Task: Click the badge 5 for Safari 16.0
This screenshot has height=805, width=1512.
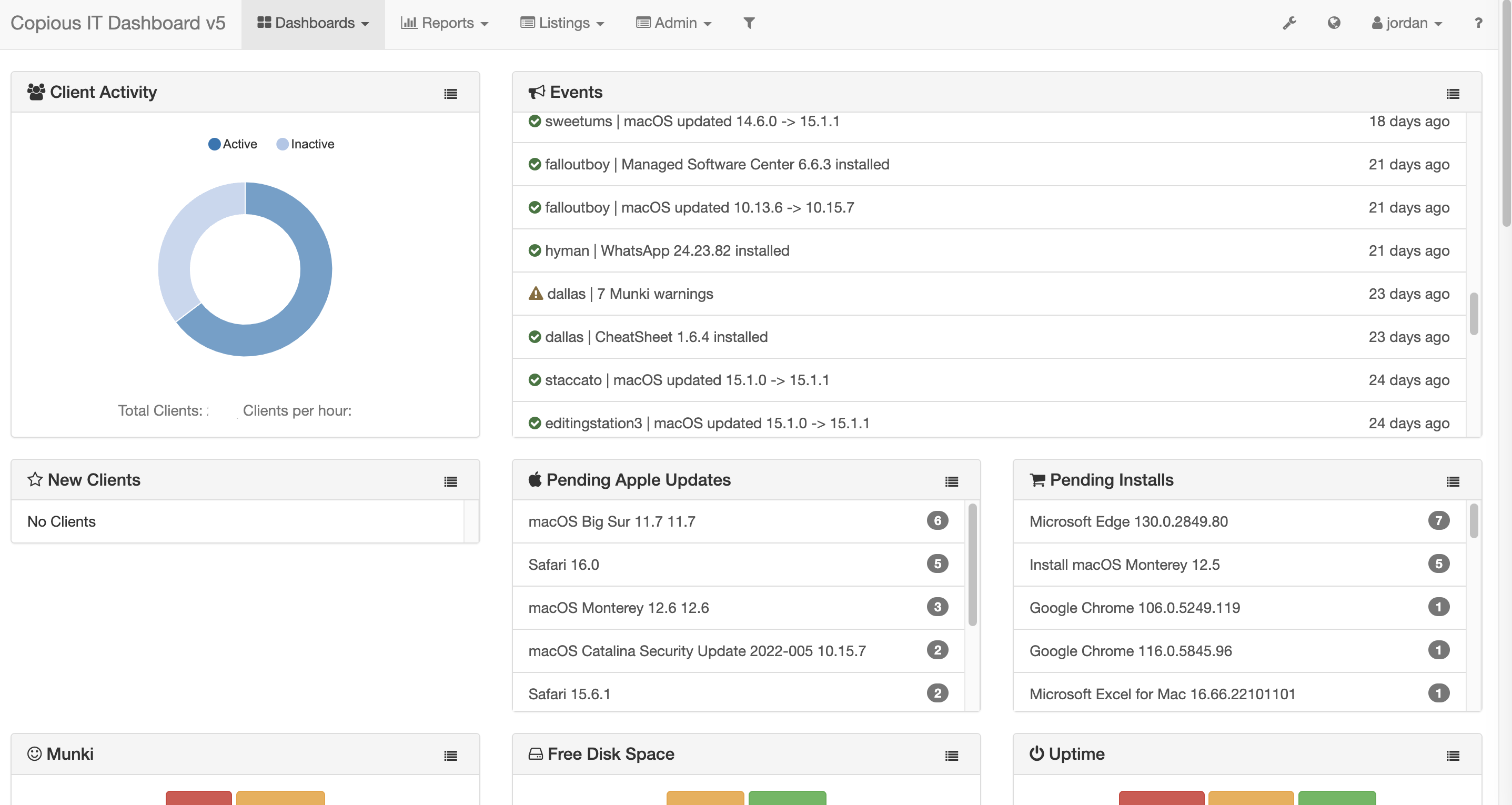Action: point(938,564)
